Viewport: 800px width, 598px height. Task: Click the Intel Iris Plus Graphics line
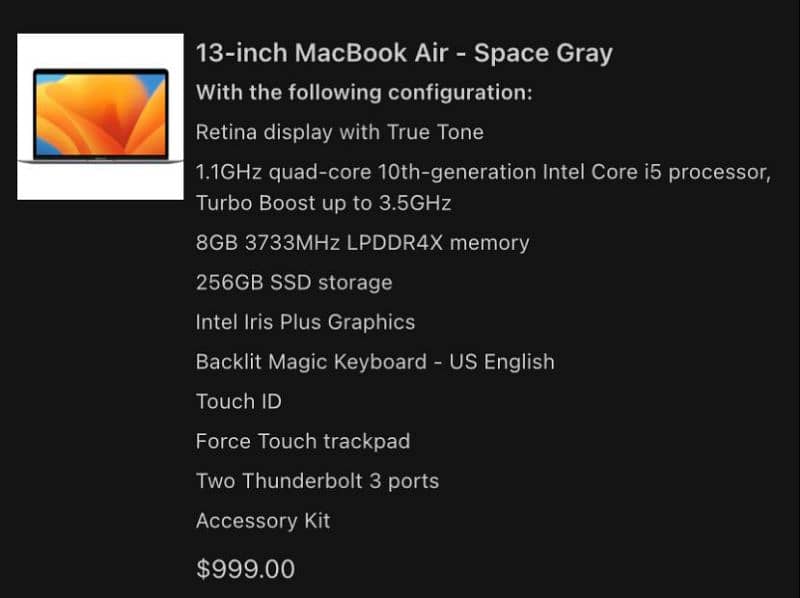point(305,322)
